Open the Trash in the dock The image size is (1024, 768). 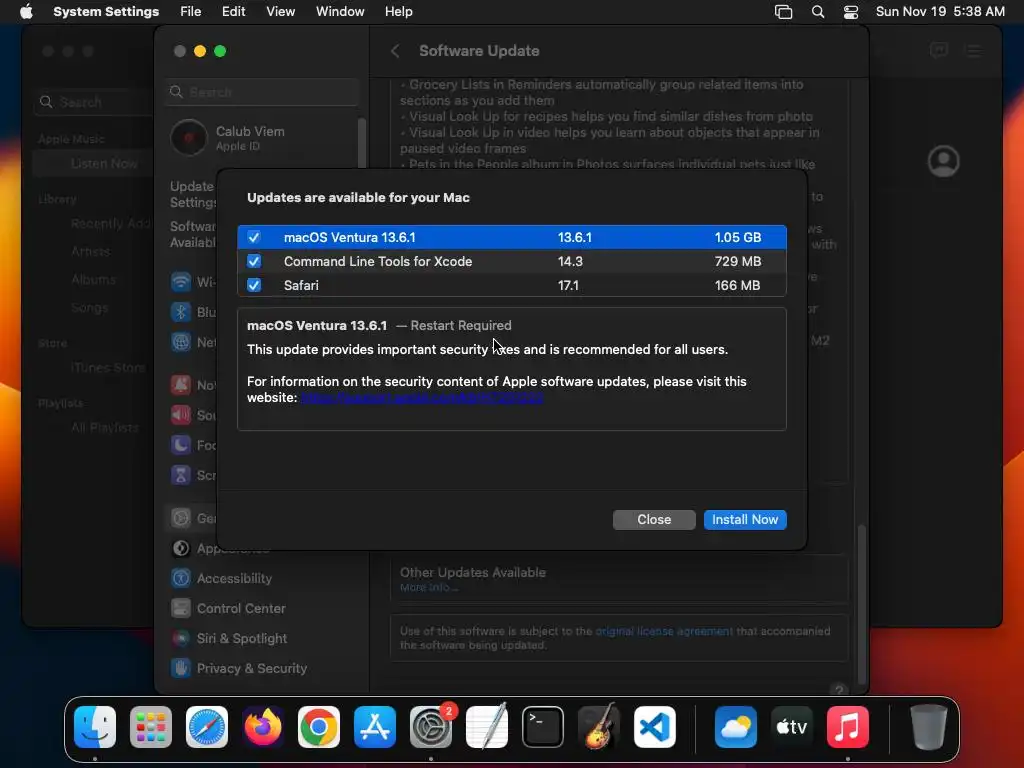coord(928,727)
